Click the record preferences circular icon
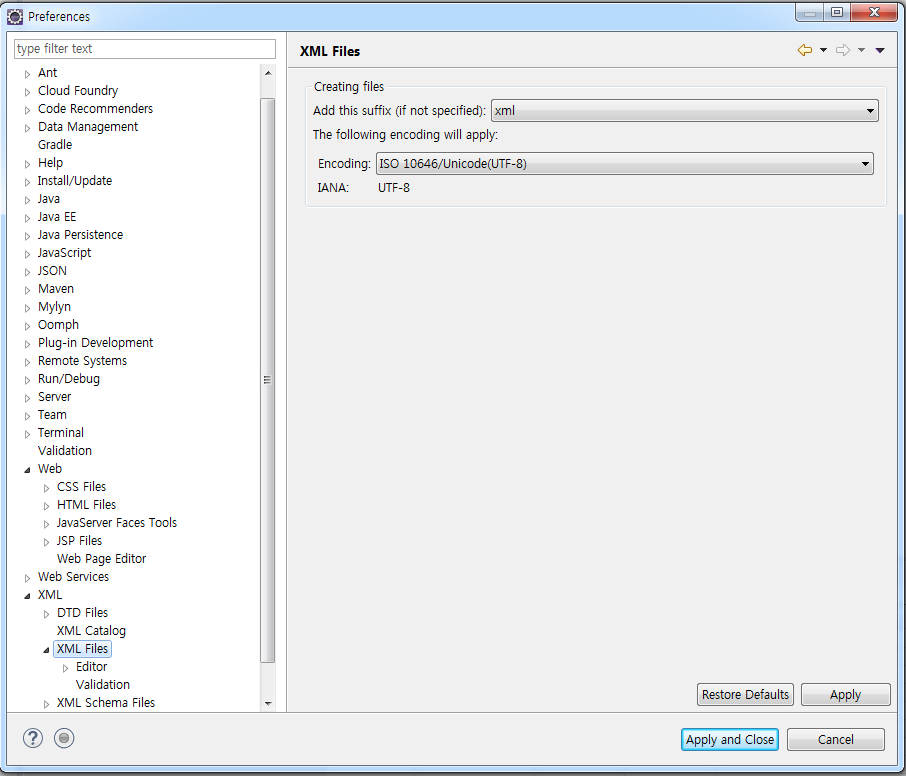Image resolution: width=906 pixels, height=776 pixels. (64, 738)
